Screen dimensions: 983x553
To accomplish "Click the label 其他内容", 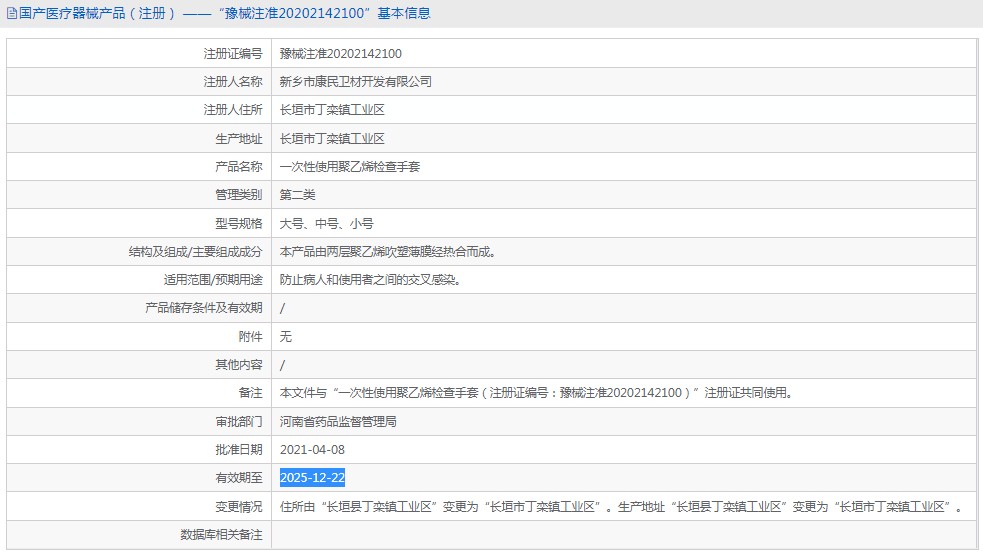I will tap(239, 365).
